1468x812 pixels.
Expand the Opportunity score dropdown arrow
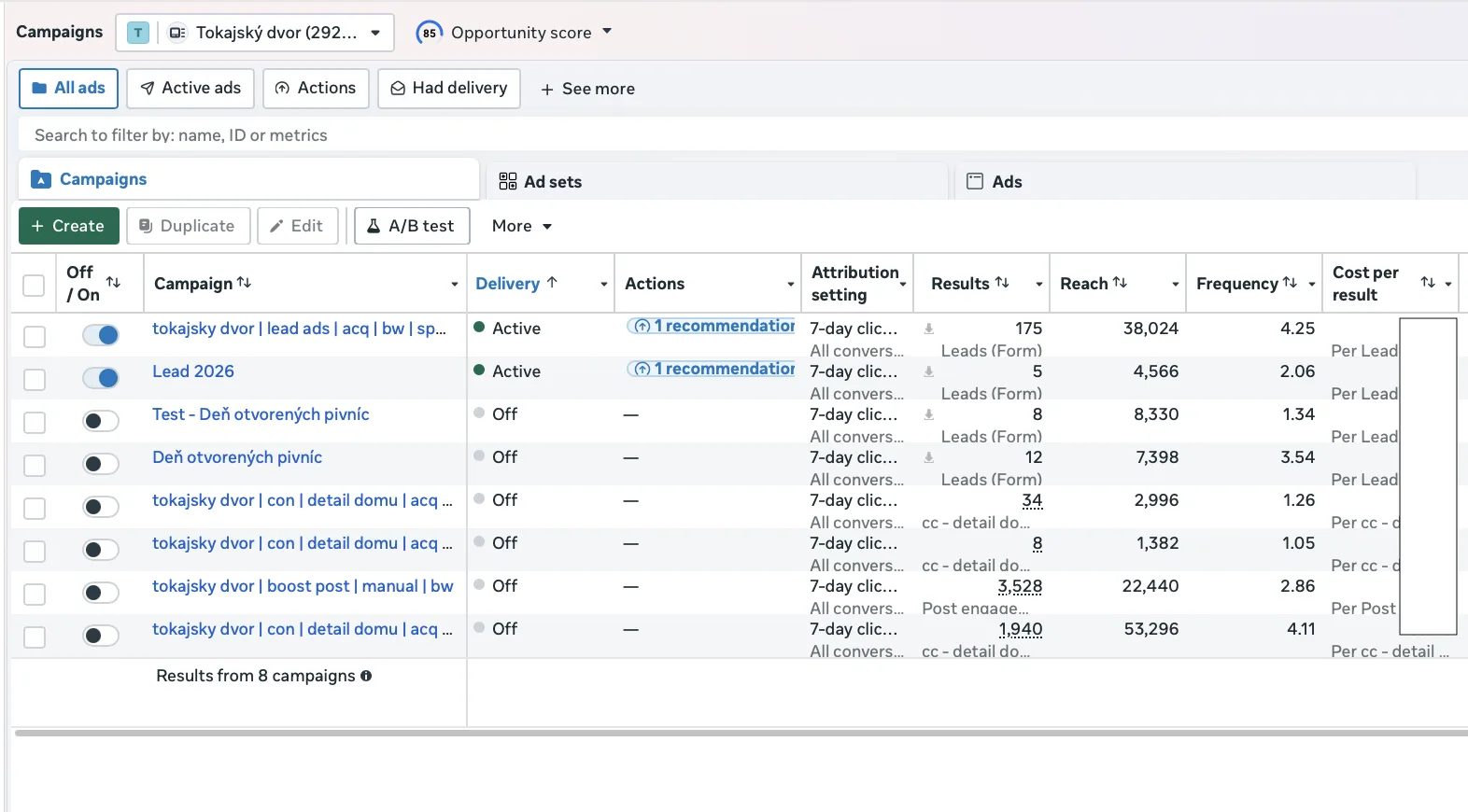[x=607, y=31]
